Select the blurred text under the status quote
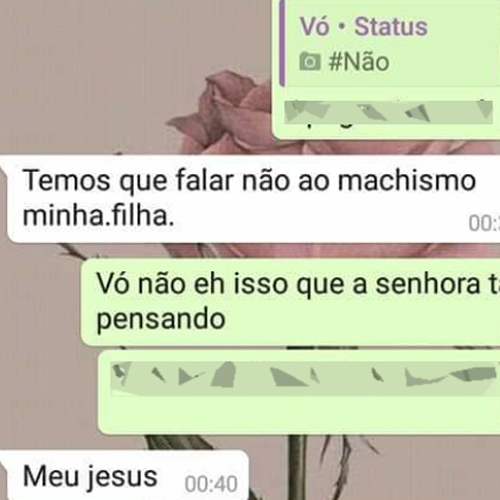 tap(388, 112)
